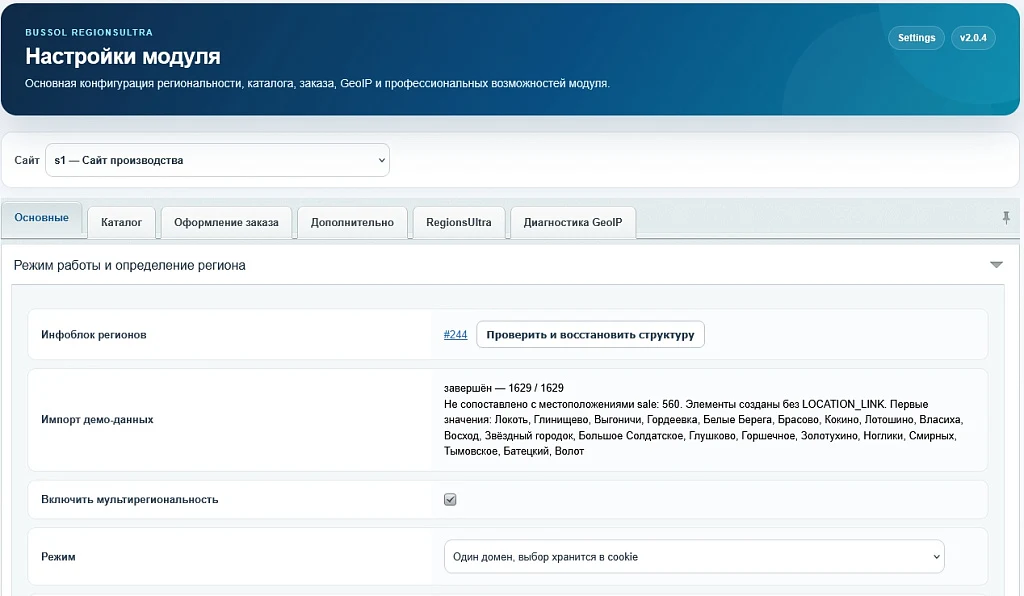Click the header description starting 'Основная конфигурация'

tap(317, 84)
